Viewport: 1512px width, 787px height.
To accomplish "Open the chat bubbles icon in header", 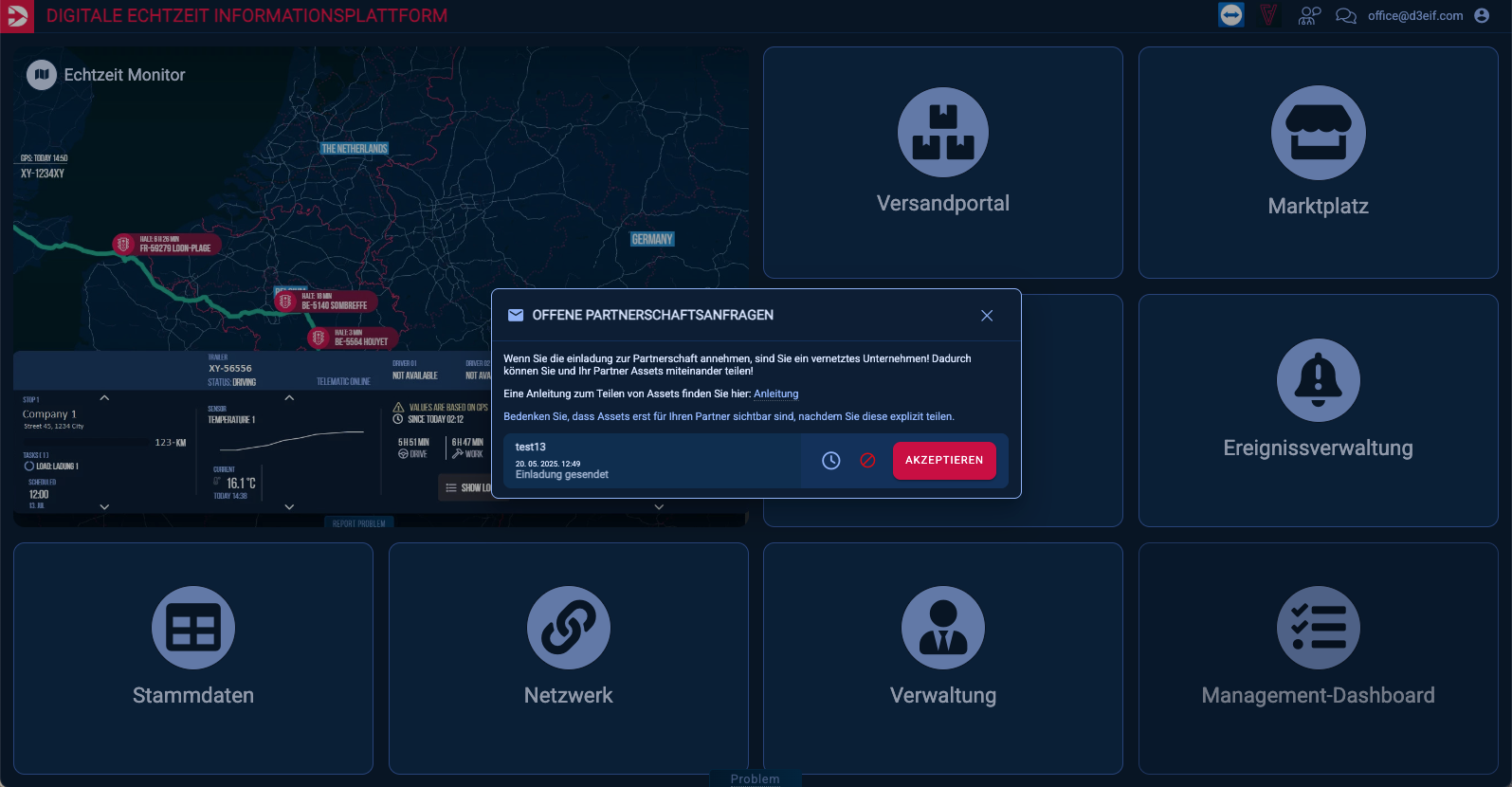I will tap(1345, 16).
